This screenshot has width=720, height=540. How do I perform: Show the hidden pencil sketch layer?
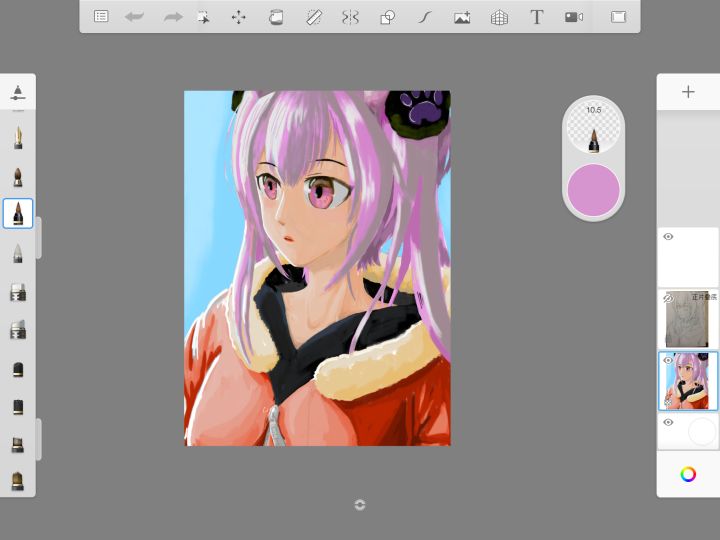(668, 298)
